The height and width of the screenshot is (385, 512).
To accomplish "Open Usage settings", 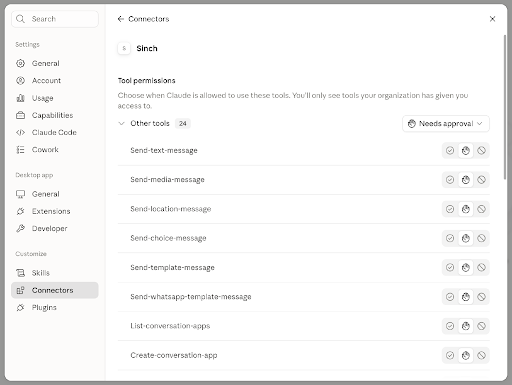I will [55, 98].
